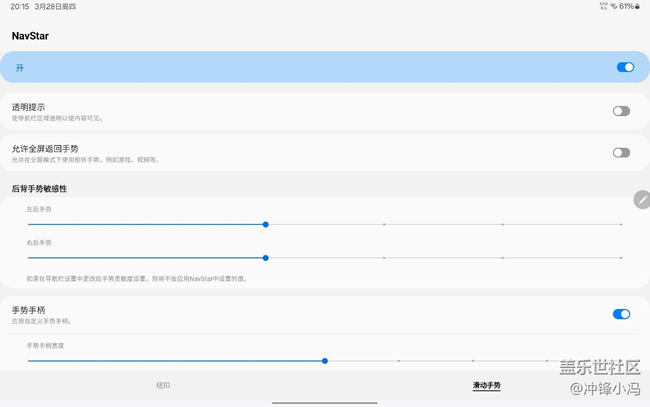
Task: Tap the floating pencil edit icon
Action: coord(641,200)
